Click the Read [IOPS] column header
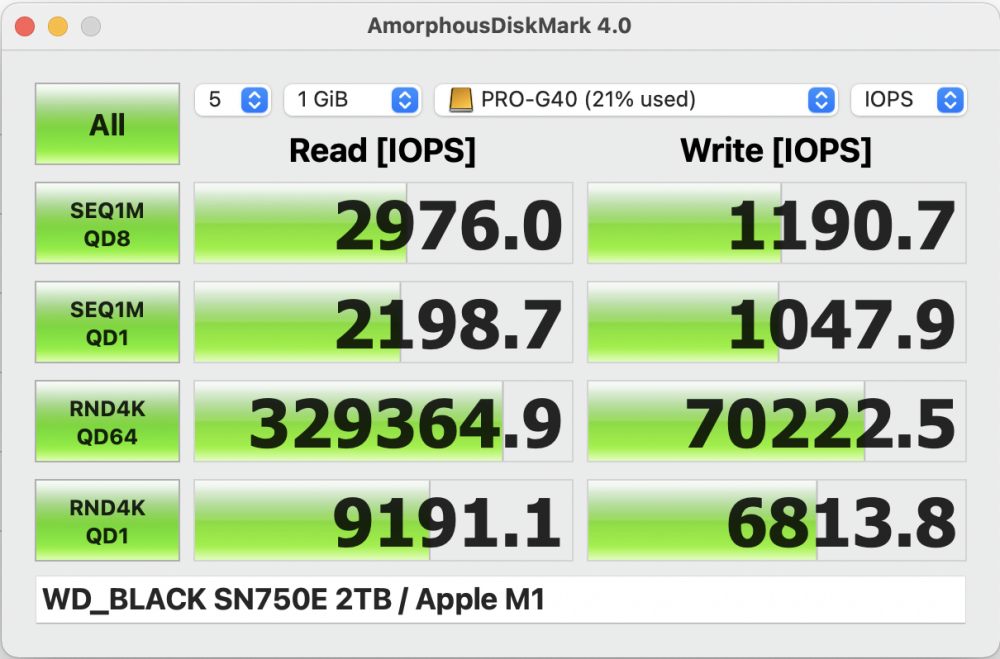The image size is (1000, 659). pyautogui.click(x=383, y=151)
